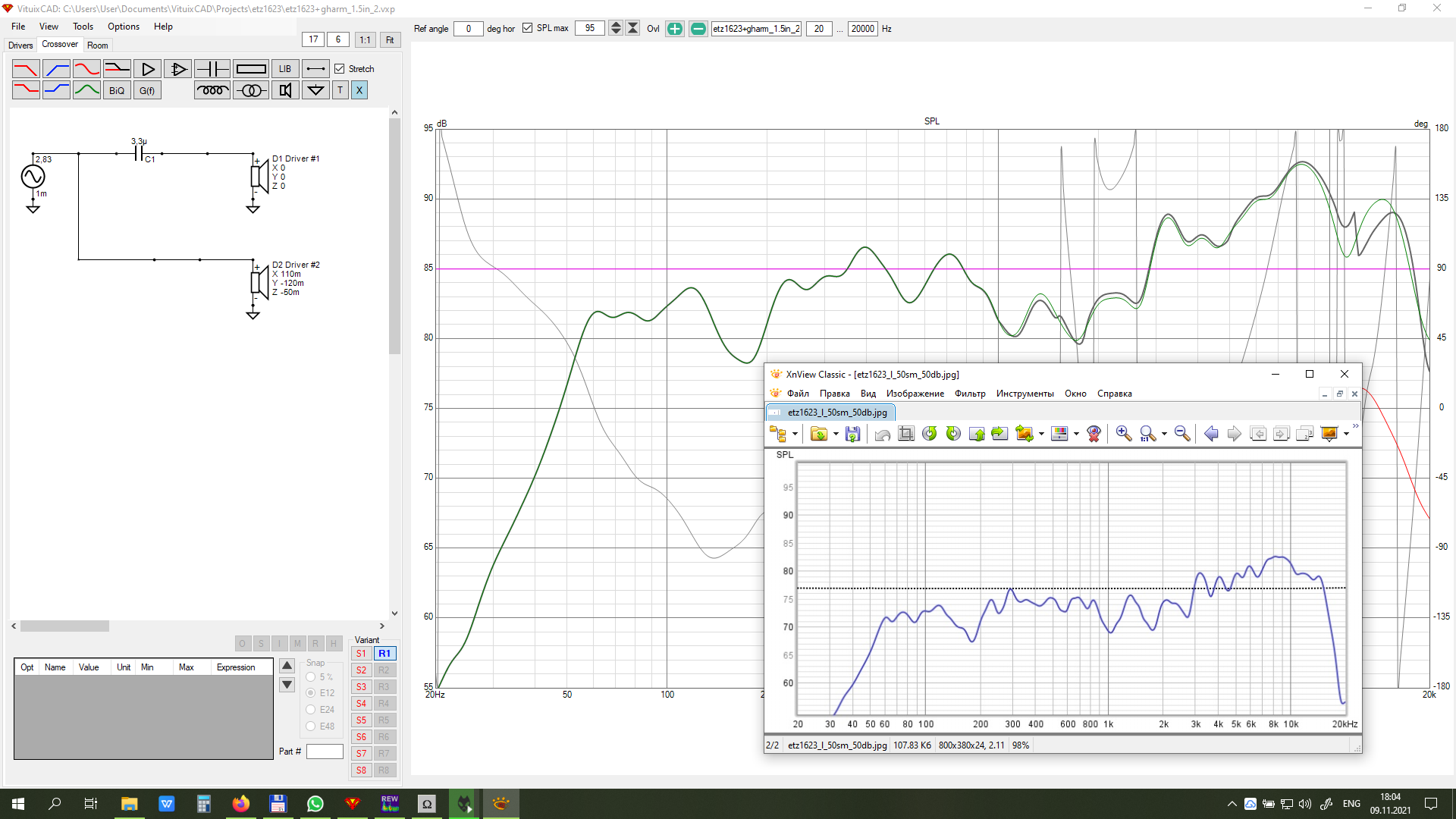Open the XnView browser tree dropdown arrow
Image resolution: width=1456 pixels, height=819 pixels.
[795, 435]
